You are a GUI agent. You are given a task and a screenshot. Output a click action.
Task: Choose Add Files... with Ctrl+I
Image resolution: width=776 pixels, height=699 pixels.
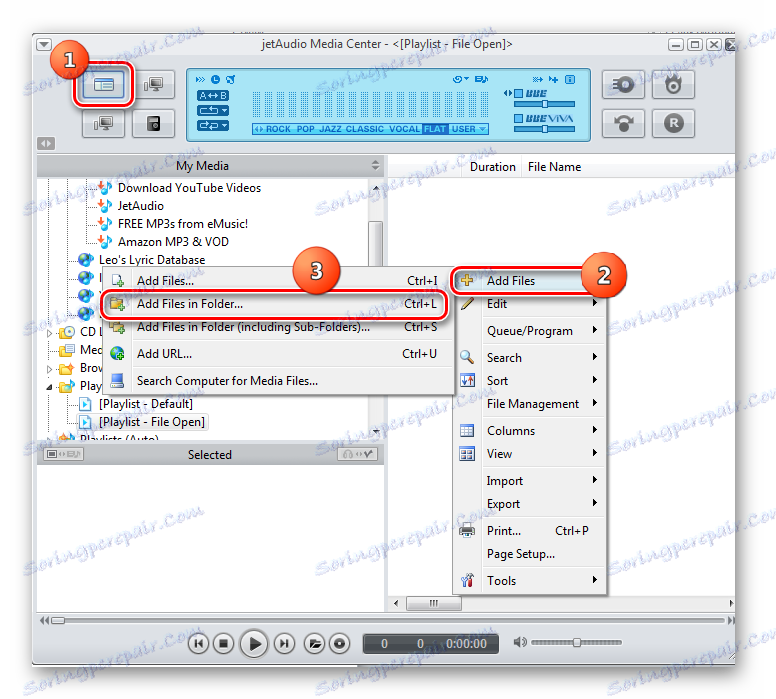(278, 281)
